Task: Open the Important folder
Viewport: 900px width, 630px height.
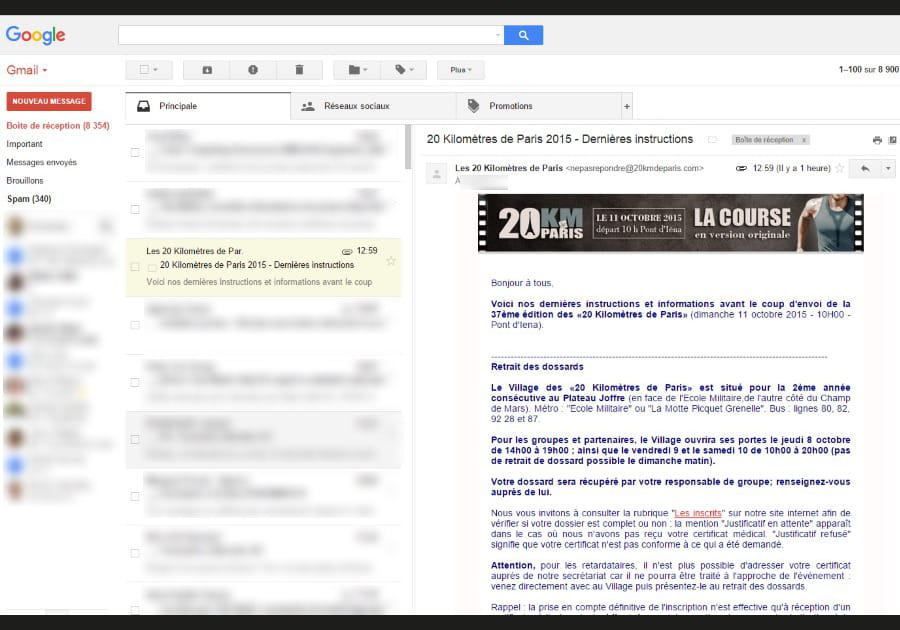Action: [24, 144]
